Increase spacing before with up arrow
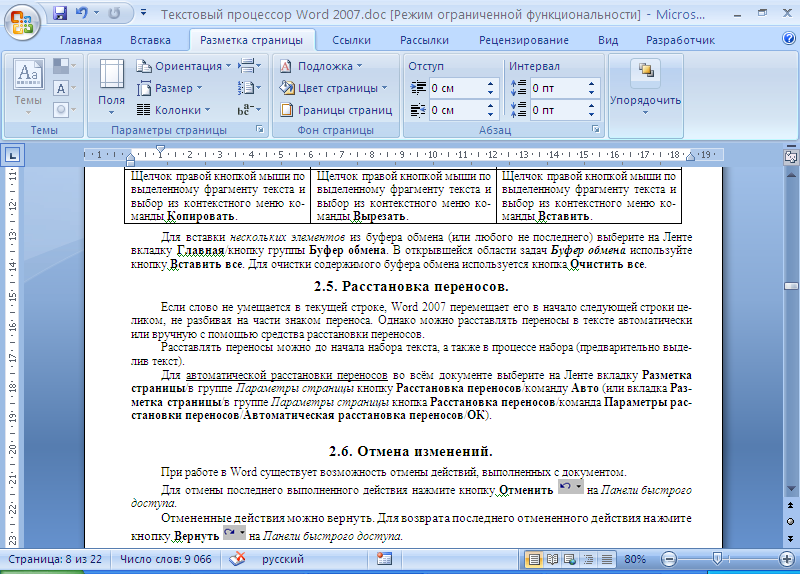800x574 pixels. (x=591, y=84)
